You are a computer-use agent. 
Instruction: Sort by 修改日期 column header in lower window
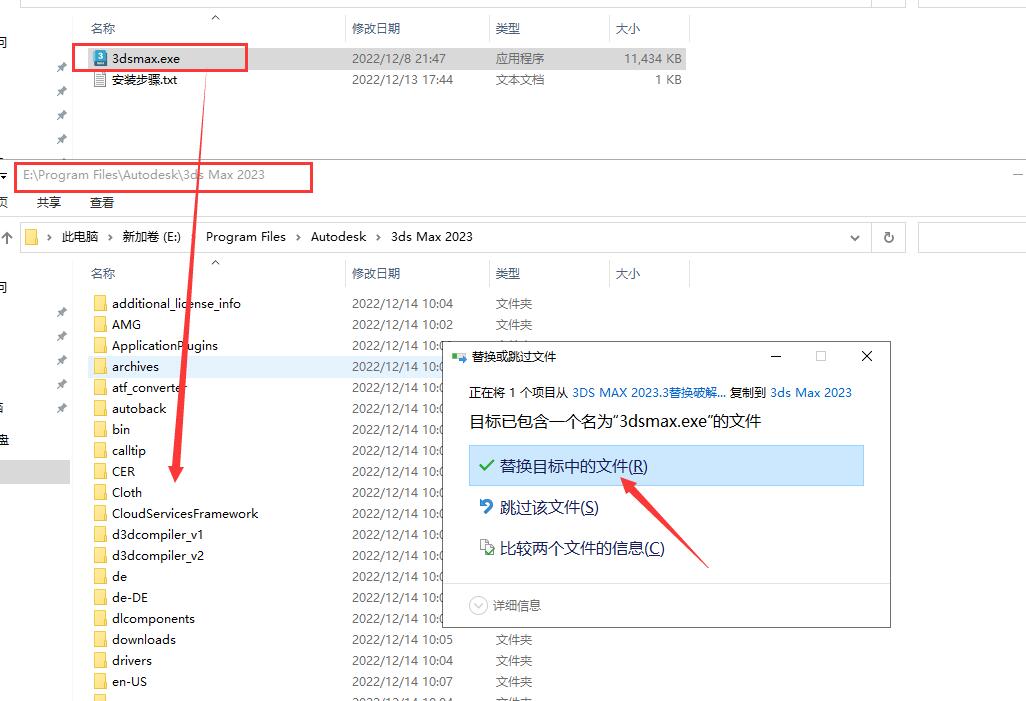click(376, 273)
